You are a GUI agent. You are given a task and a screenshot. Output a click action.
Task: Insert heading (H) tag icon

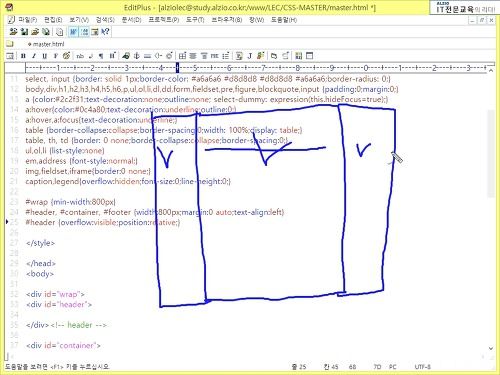pos(112,56)
